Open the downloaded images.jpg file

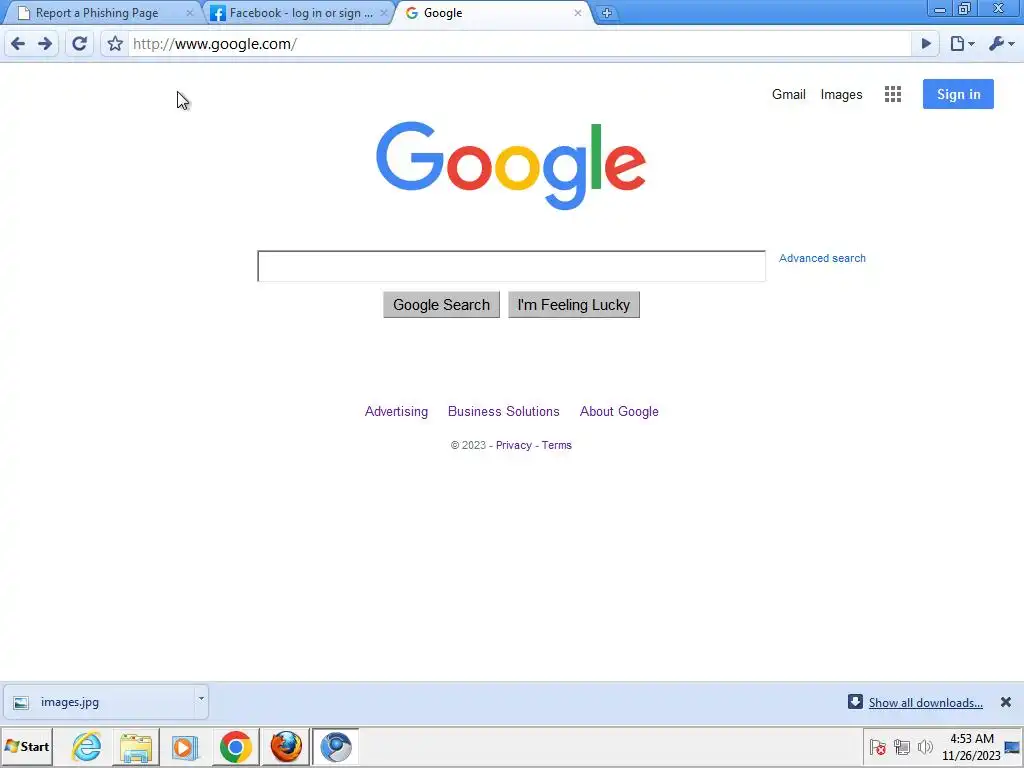[98, 702]
